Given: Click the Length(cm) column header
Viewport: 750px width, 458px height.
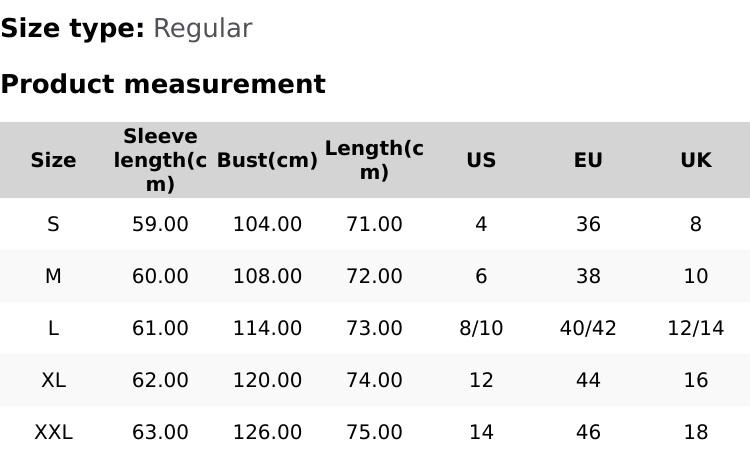Looking at the screenshot, I should [374, 160].
